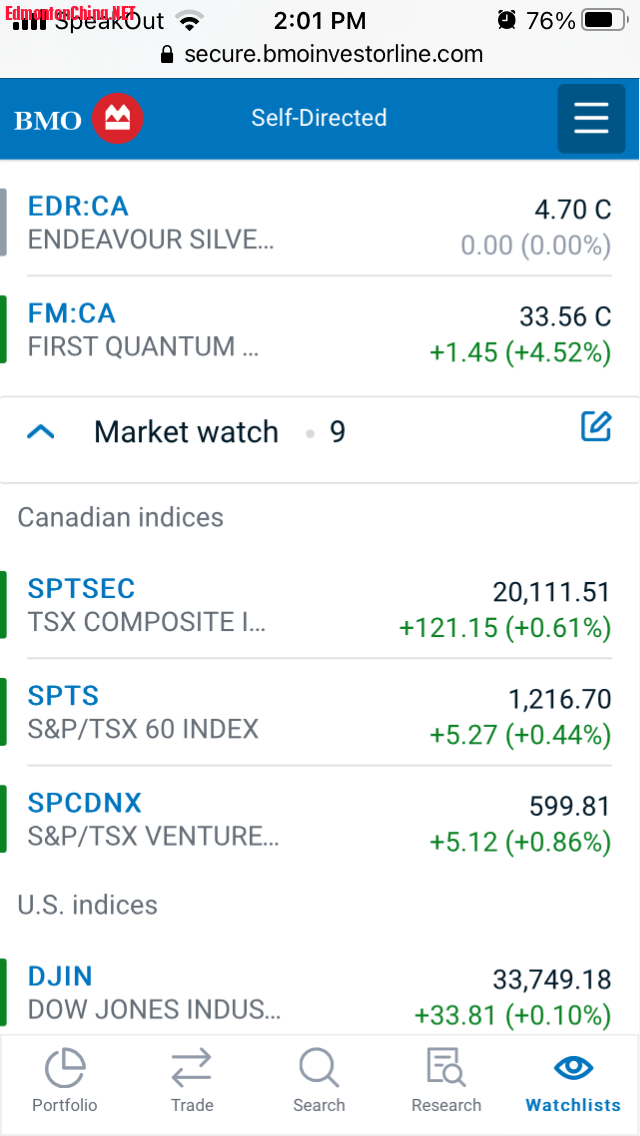Tap the Market watch title text
The height and width of the screenshot is (1136, 640).
click(x=186, y=432)
